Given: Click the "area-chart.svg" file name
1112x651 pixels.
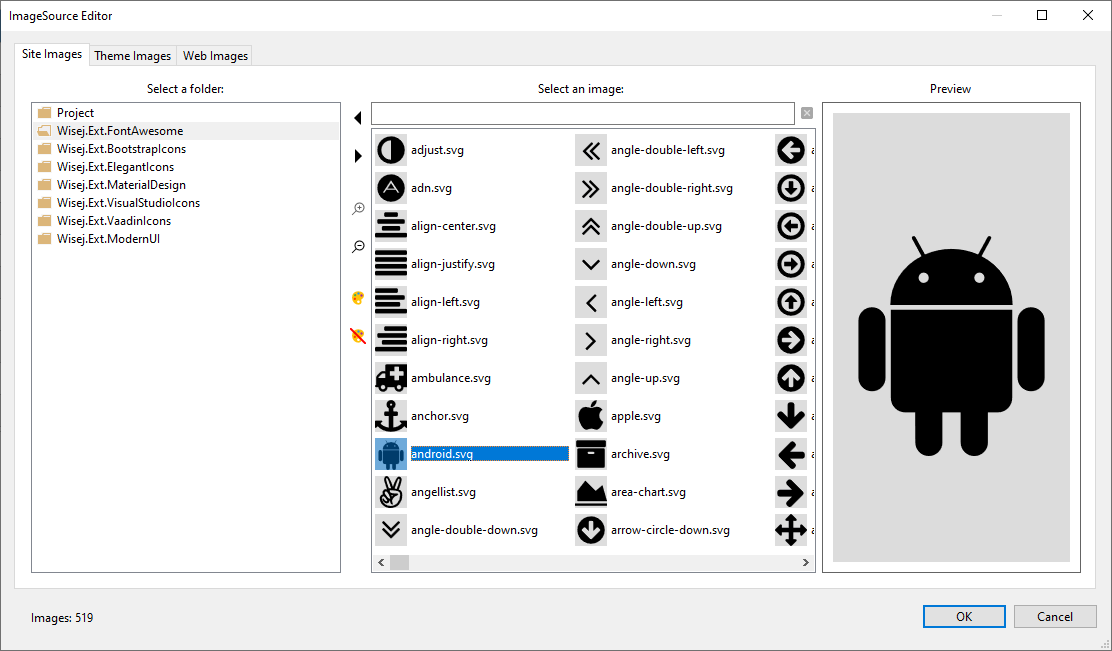Looking at the screenshot, I should point(648,492).
